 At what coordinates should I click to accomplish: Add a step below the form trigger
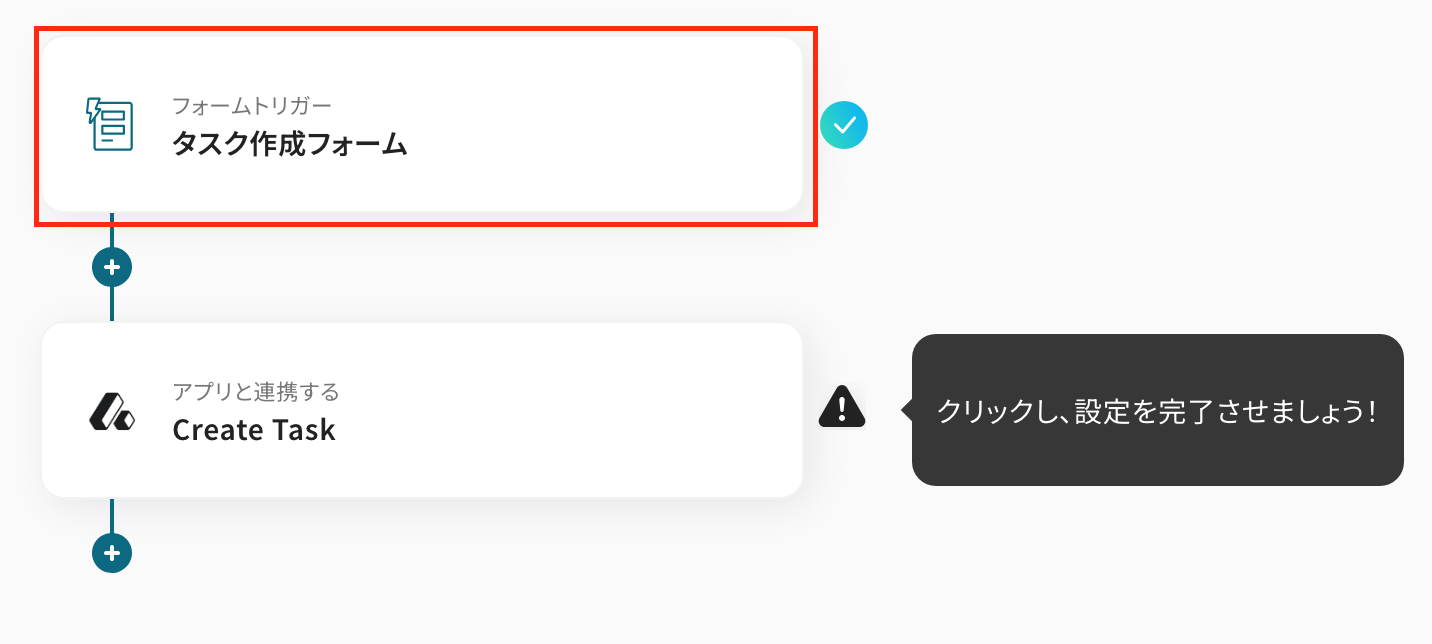tap(112, 267)
